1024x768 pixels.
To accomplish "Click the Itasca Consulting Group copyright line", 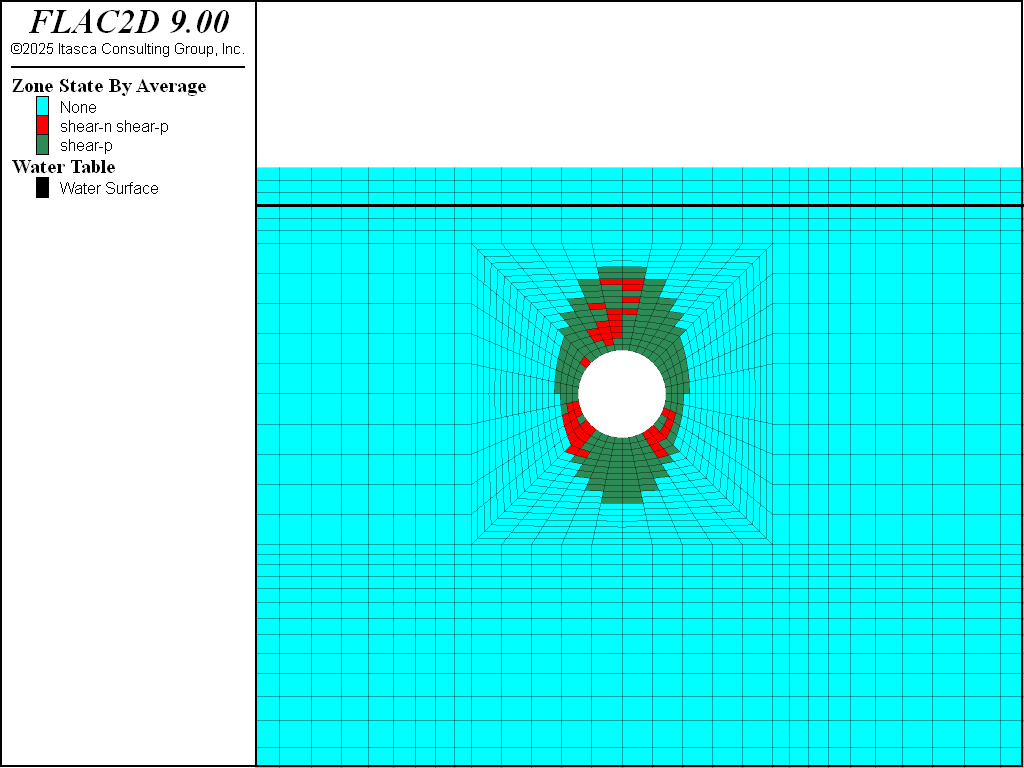I will pyautogui.click(x=128, y=49).
